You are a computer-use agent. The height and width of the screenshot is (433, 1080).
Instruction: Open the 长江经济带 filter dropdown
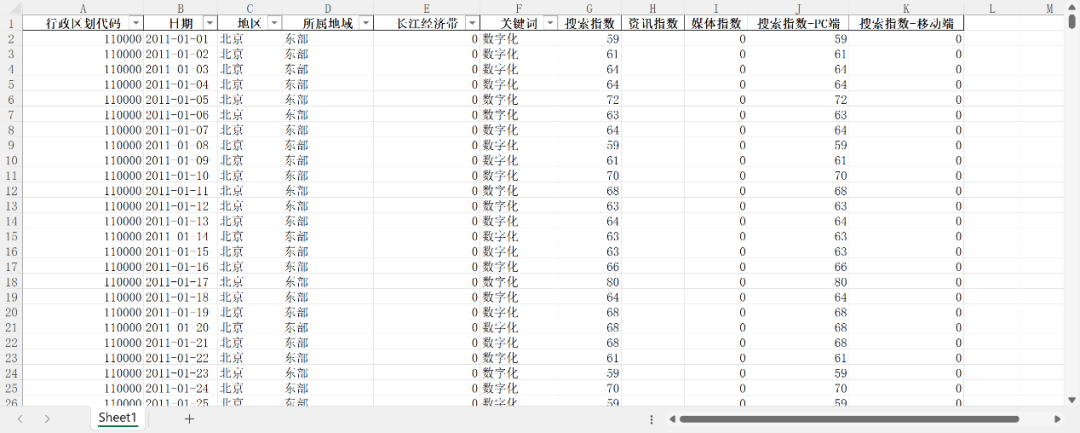tap(472, 23)
